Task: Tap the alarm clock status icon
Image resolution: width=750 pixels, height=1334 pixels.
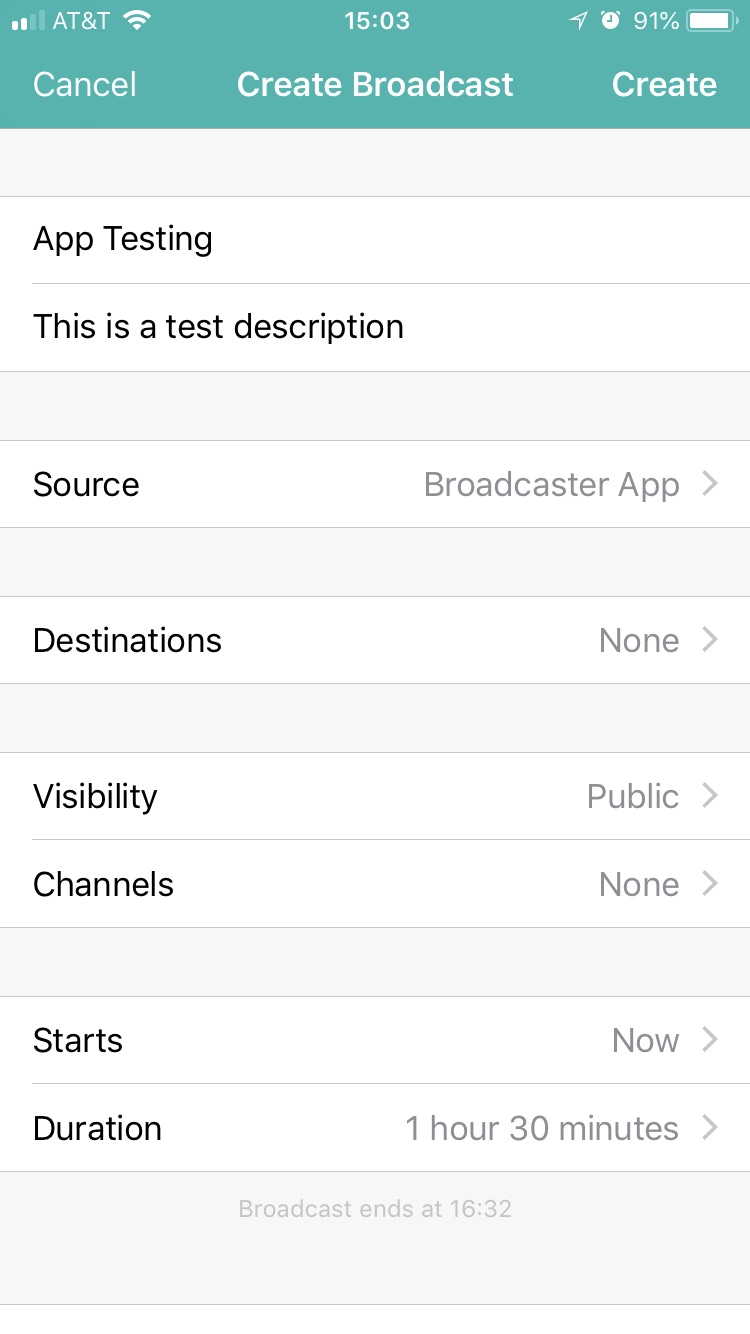Action: (x=610, y=21)
